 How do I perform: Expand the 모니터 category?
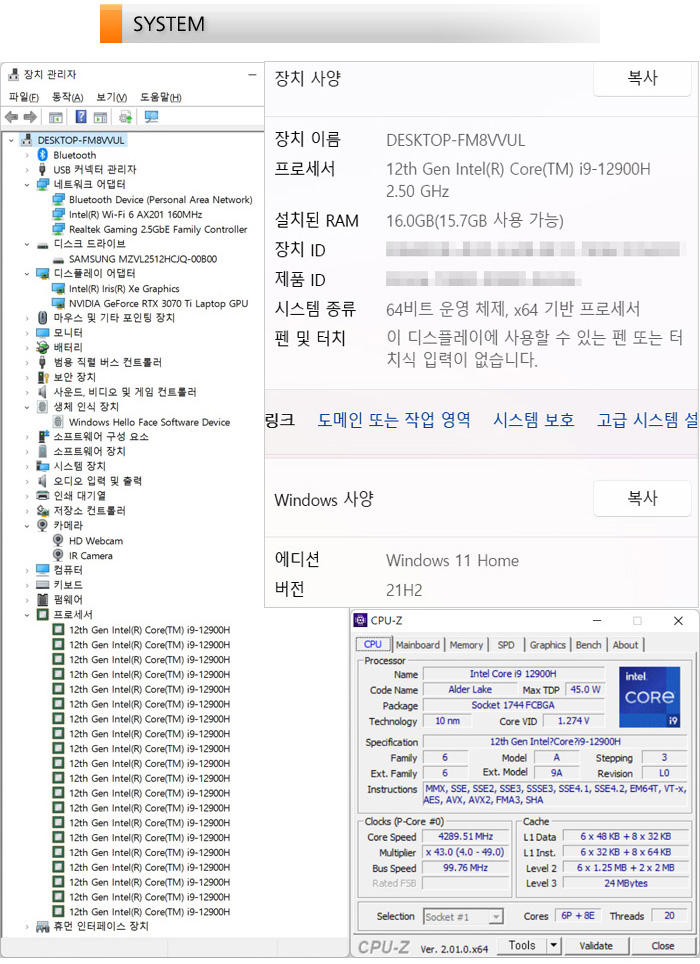[26, 333]
